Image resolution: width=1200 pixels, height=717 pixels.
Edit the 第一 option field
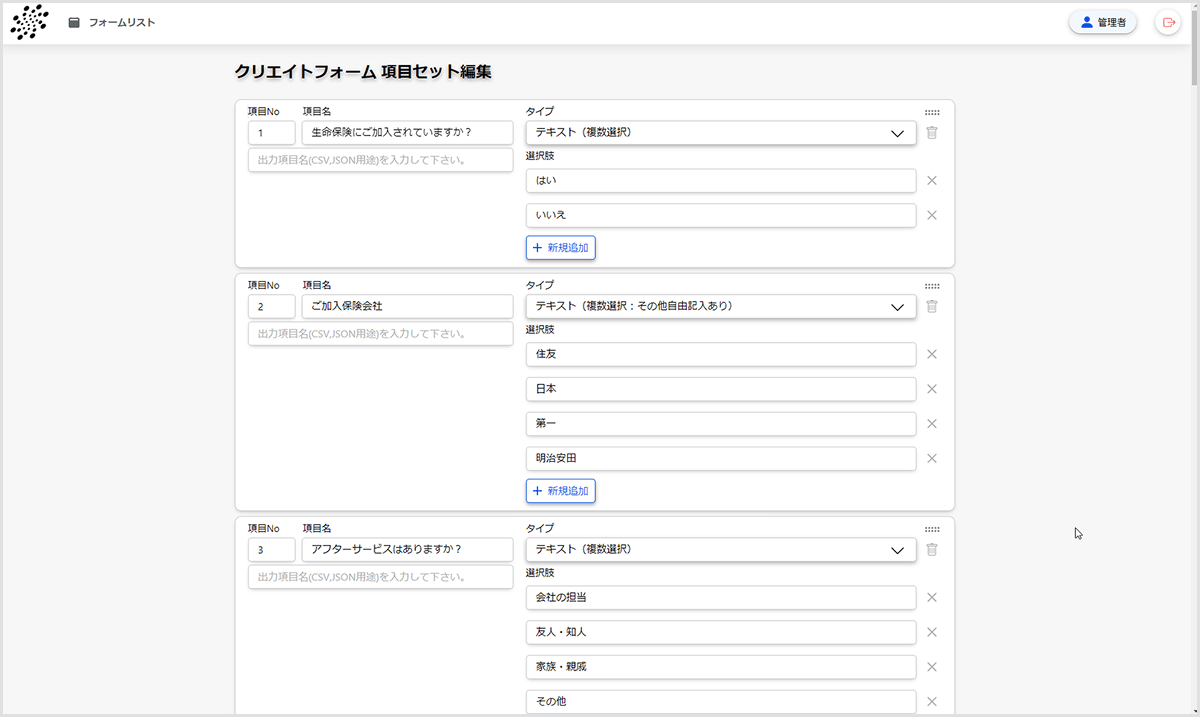point(721,423)
